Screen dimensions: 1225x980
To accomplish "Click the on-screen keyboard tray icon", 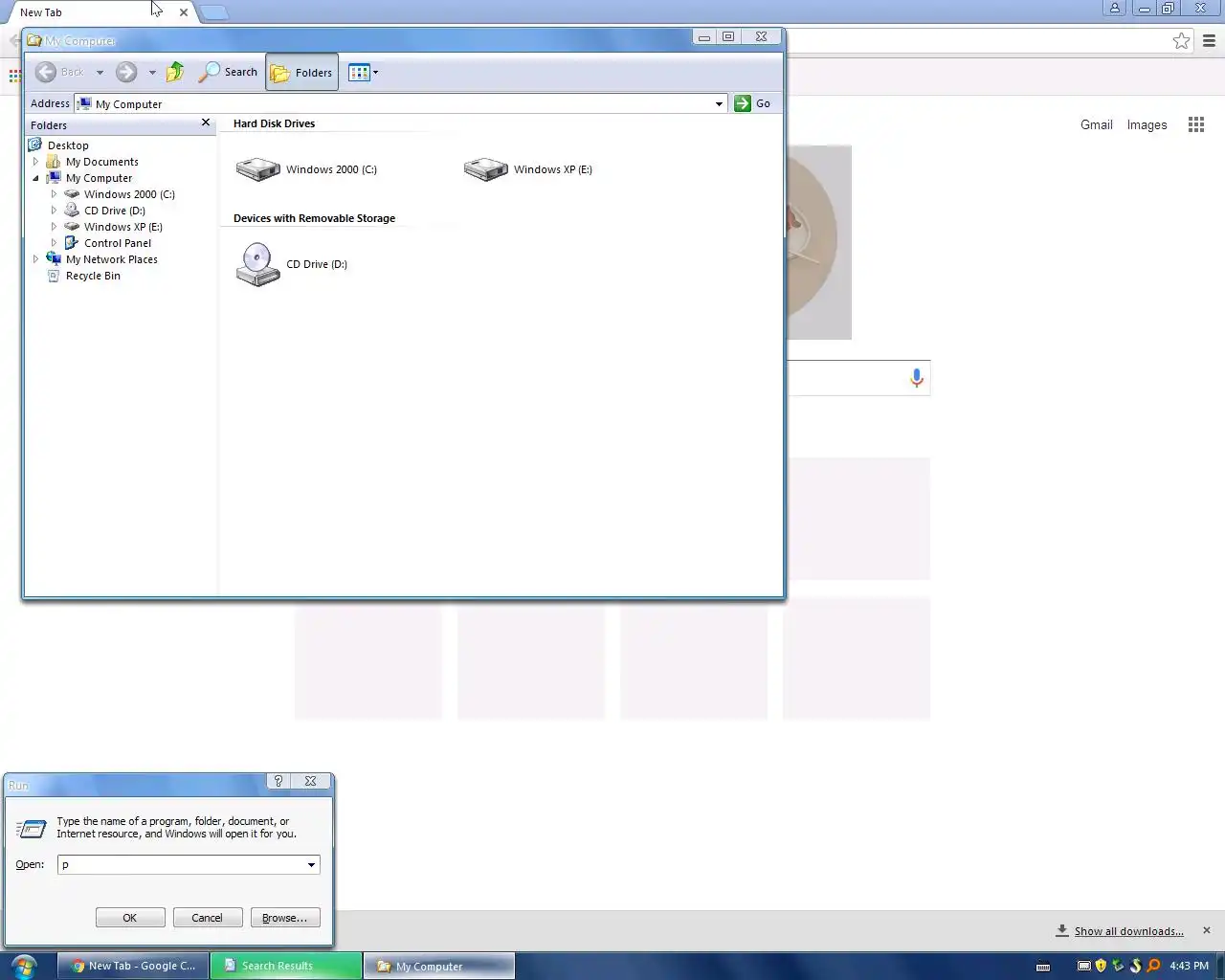I will pos(1043,967).
